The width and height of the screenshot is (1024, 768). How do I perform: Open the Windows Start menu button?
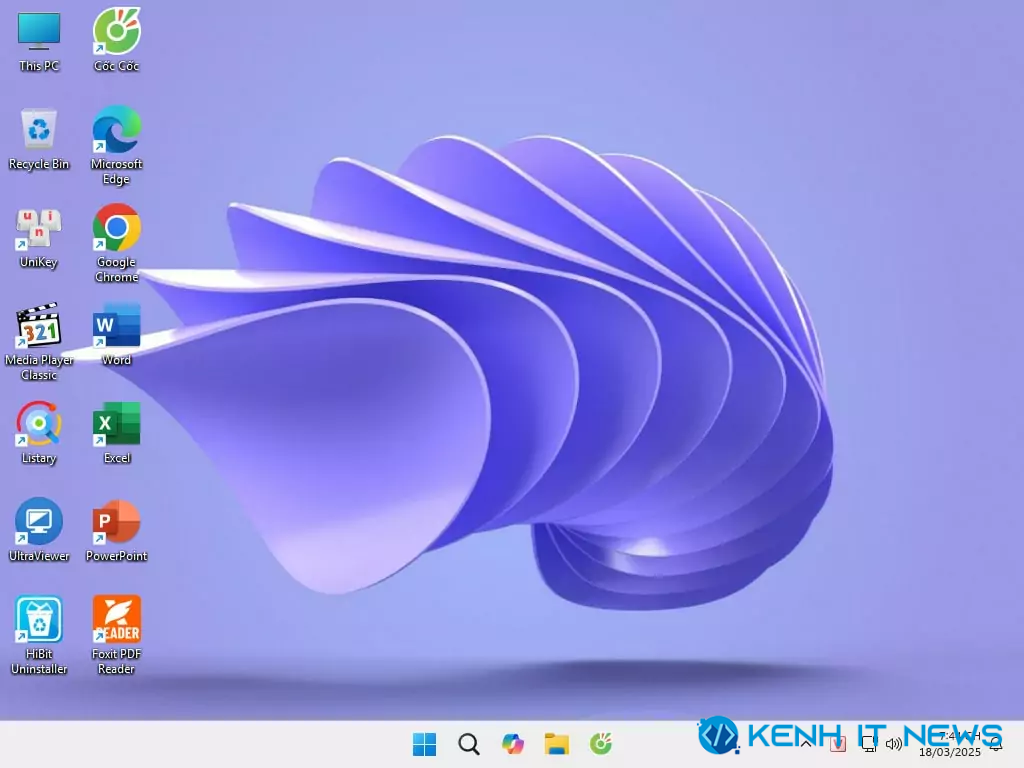point(424,744)
